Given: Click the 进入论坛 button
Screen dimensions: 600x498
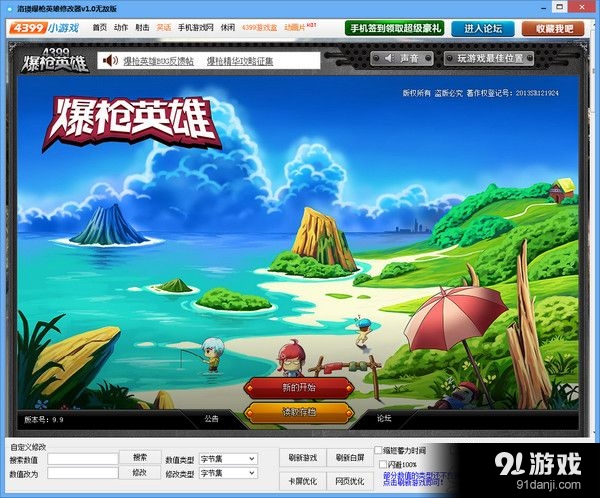Looking at the screenshot, I should [x=483, y=29].
